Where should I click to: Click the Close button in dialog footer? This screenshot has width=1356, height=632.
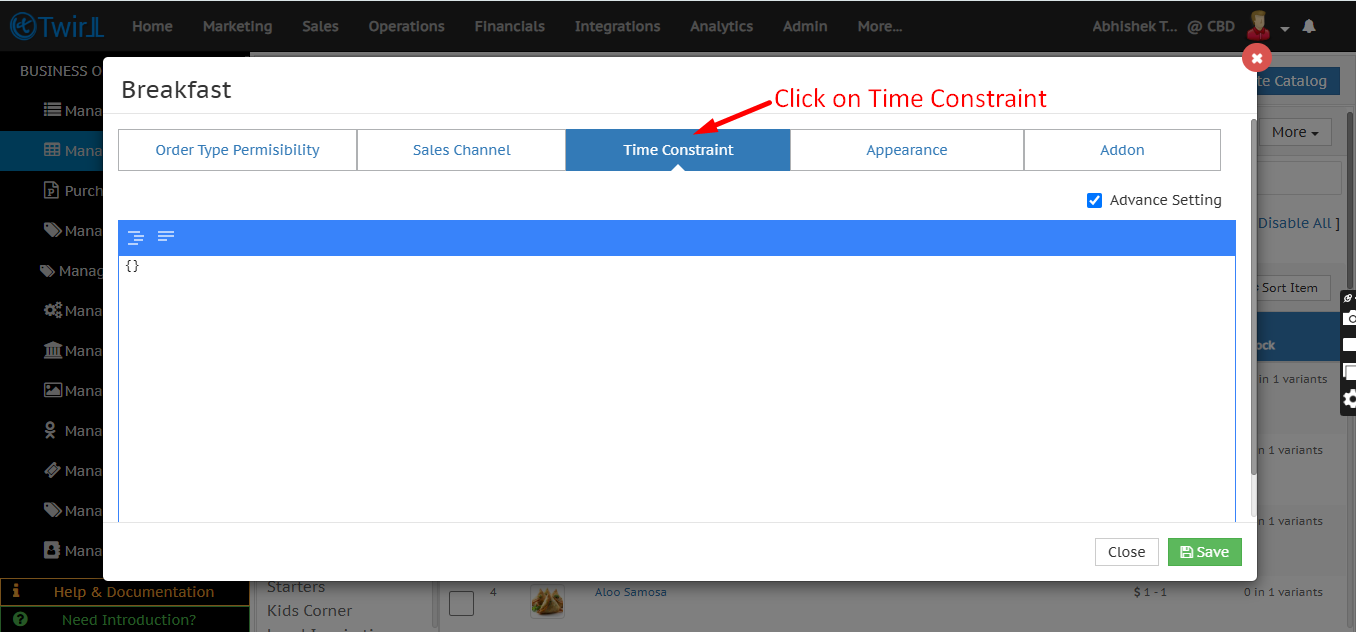(x=1126, y=552)
